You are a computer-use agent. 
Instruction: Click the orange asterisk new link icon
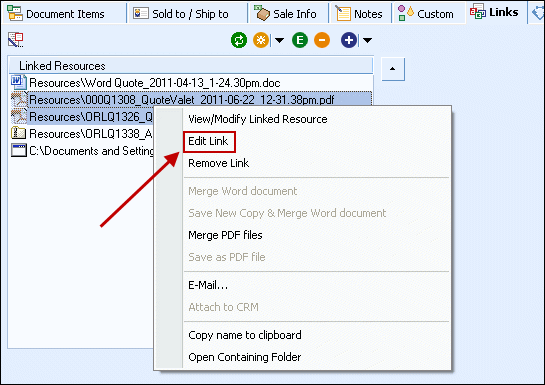(261, 40)
